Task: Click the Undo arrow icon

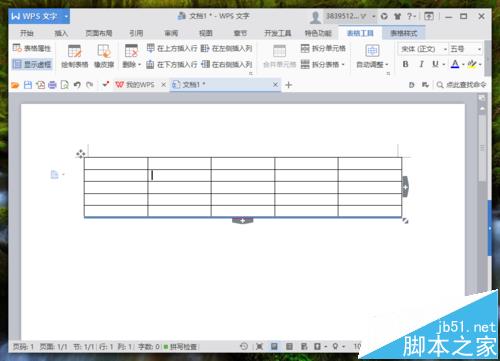Action: (77, 85)
